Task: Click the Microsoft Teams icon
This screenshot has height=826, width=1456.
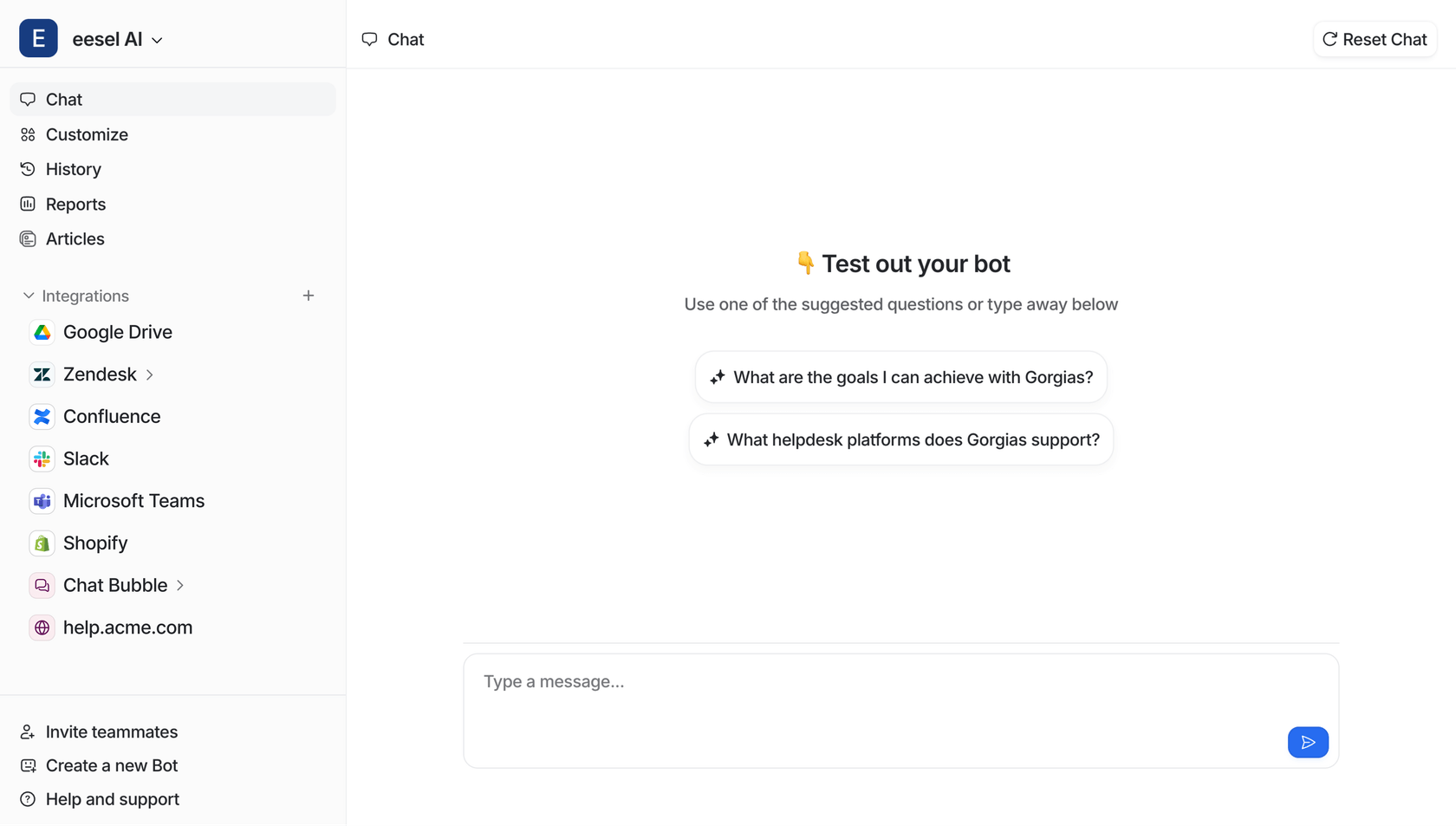Action: click(42, 501)
